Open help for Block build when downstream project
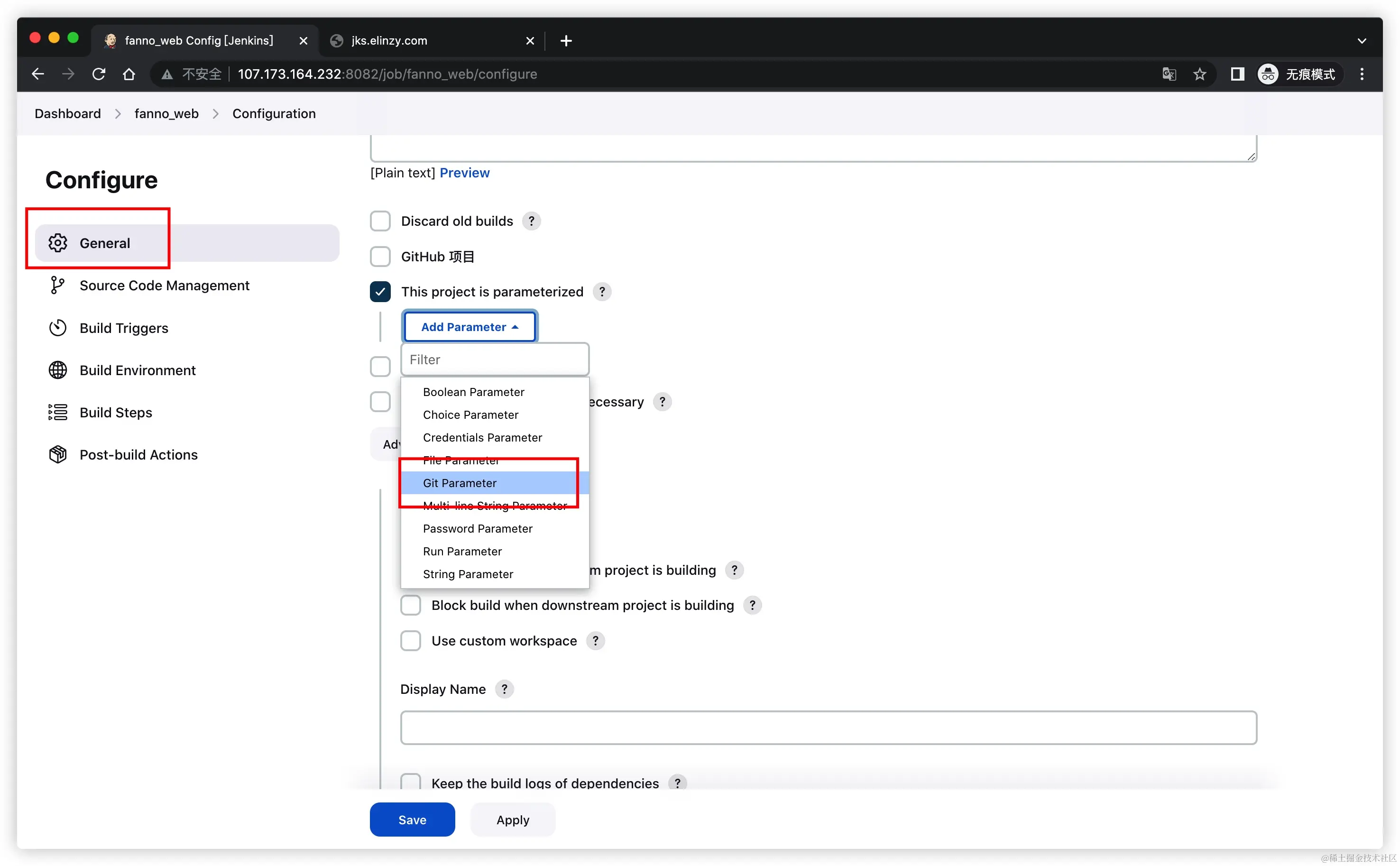The image size is (1400, 866). click(752, 606)
